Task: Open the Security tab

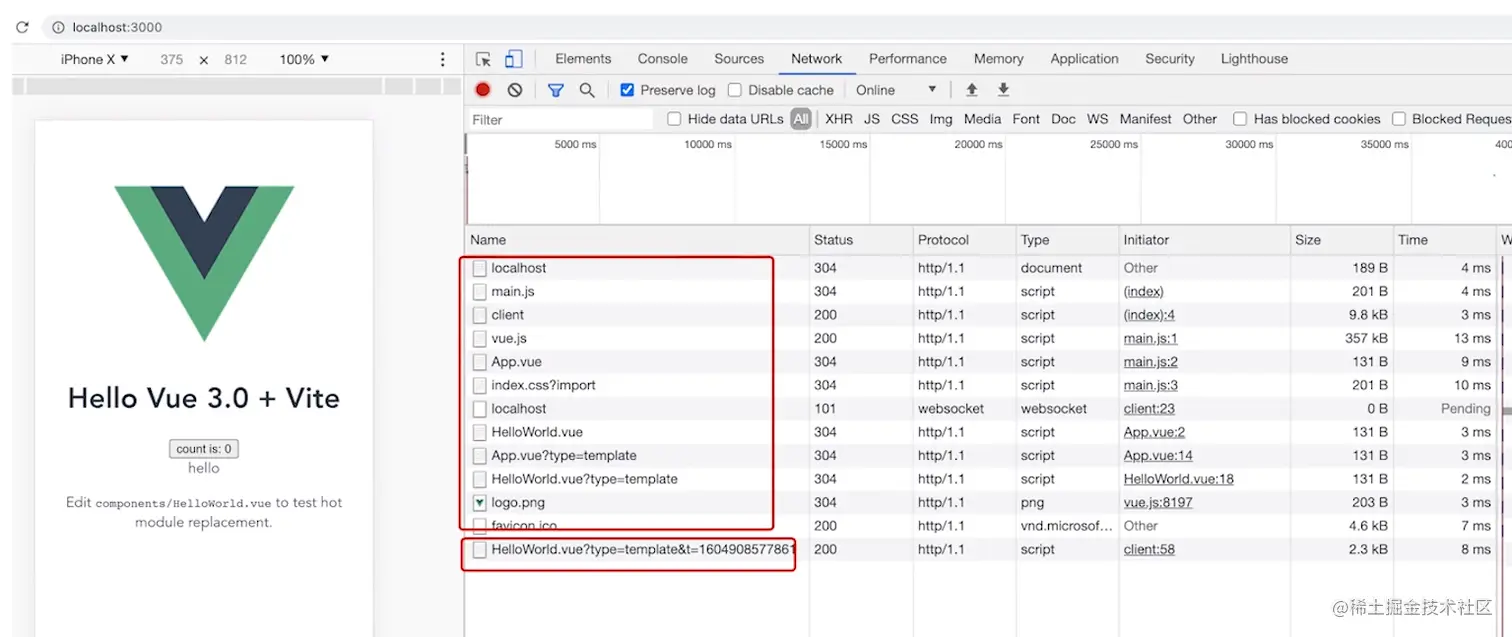Action: (1170, 59)
